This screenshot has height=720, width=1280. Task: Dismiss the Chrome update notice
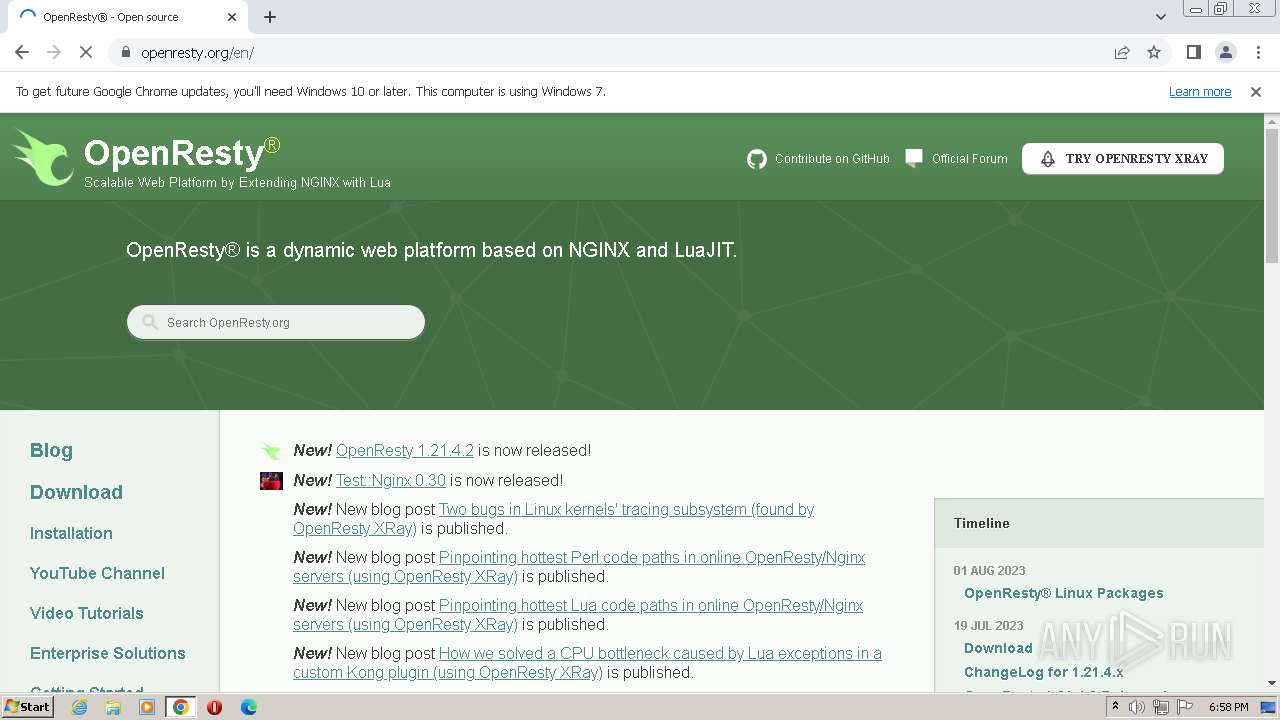1256,92
